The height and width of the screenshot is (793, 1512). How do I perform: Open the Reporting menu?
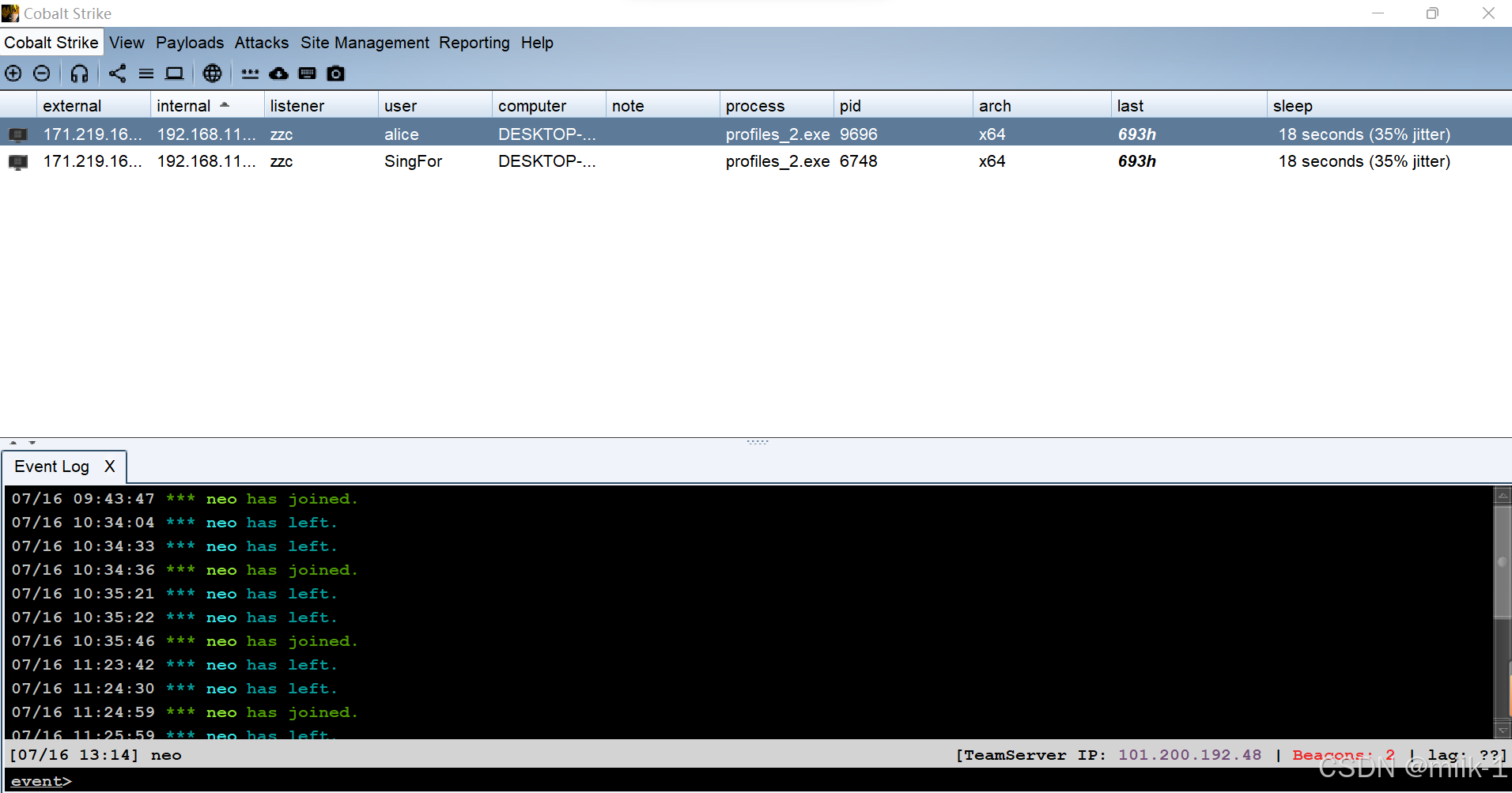pos(474,43)
